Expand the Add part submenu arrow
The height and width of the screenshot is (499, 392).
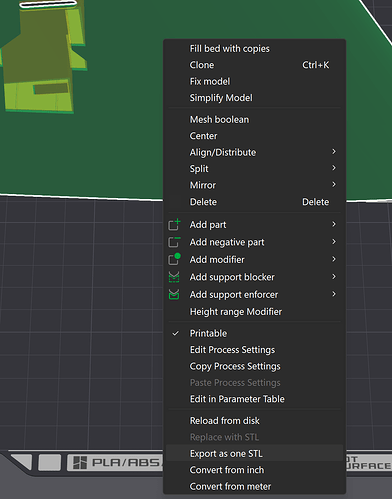[x=334, y=224]
